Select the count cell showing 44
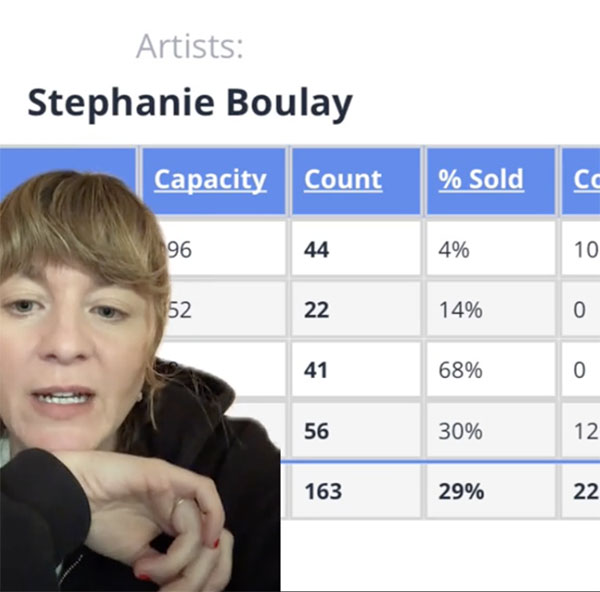 [356, 248]
